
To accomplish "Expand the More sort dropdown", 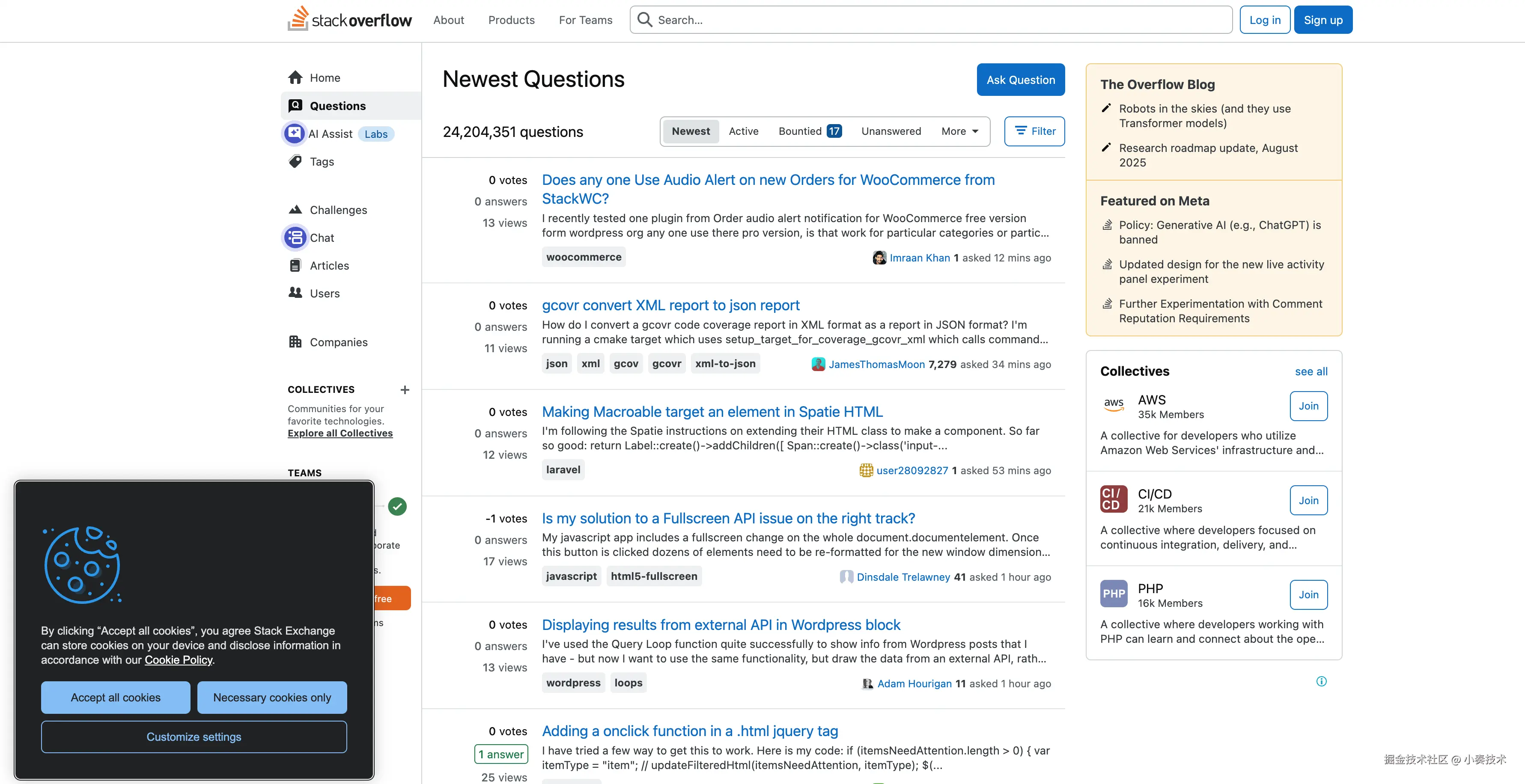I will (x=959, y=131).
